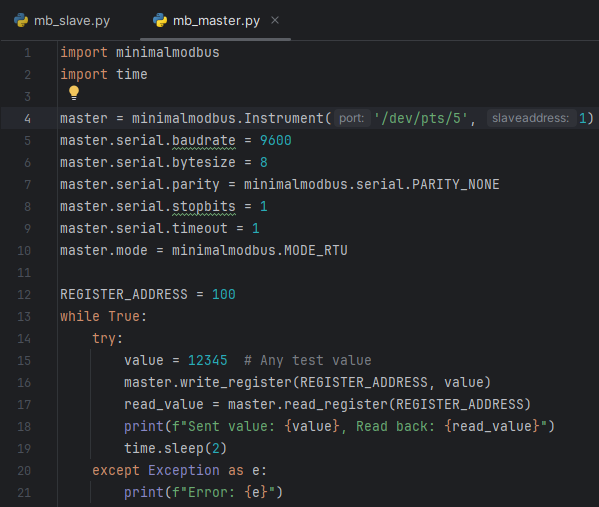Click the 'Error:' print statement
The image size is (599, 507).
click(x=203, y=492)
